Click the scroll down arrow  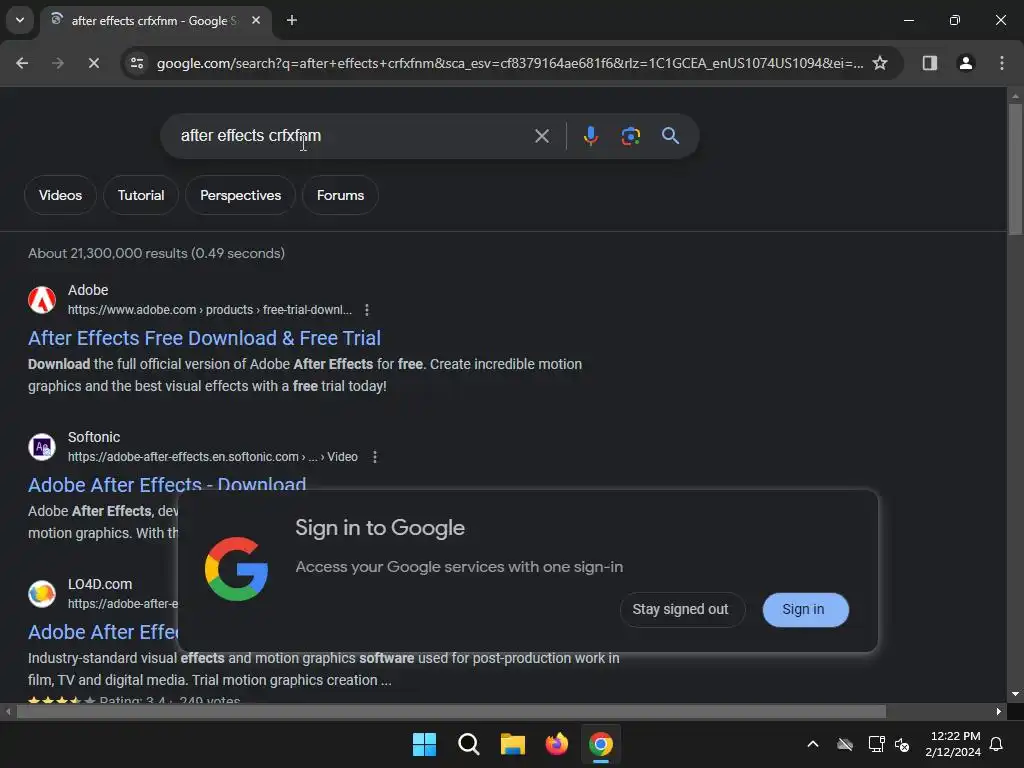point(1015,694)
